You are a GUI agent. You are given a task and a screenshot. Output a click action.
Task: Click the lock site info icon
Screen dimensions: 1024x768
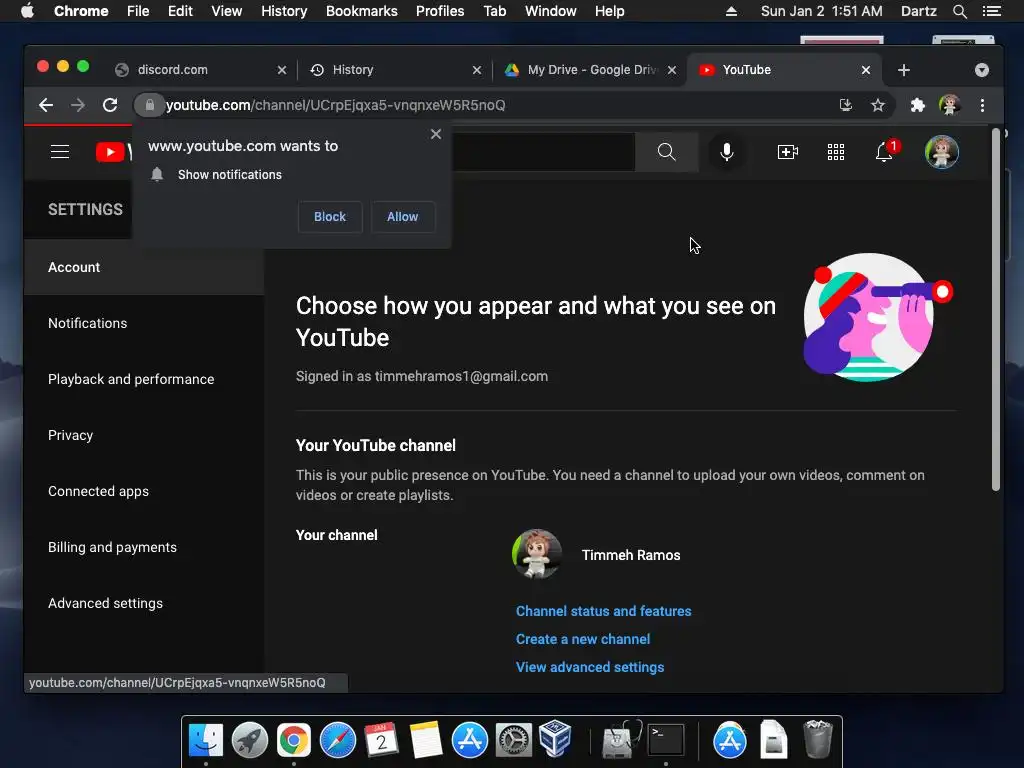pyautogui.click(x=150, y=105)
